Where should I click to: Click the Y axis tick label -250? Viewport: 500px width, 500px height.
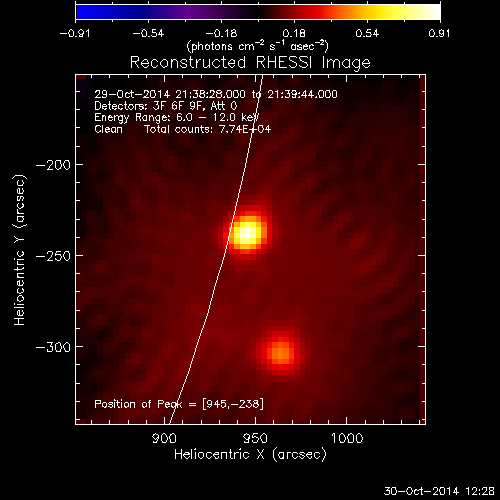(53, 256)
